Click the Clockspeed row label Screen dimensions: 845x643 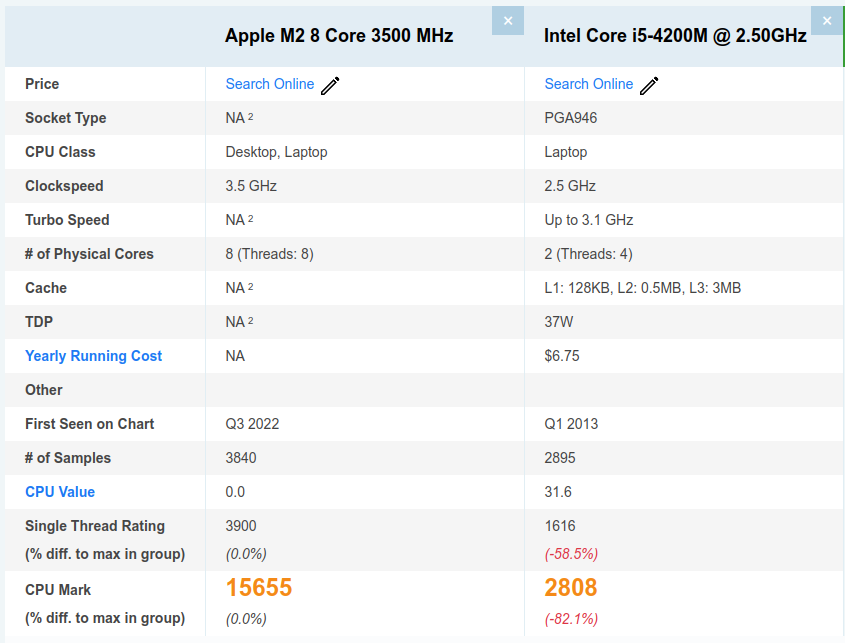[64, 186]
